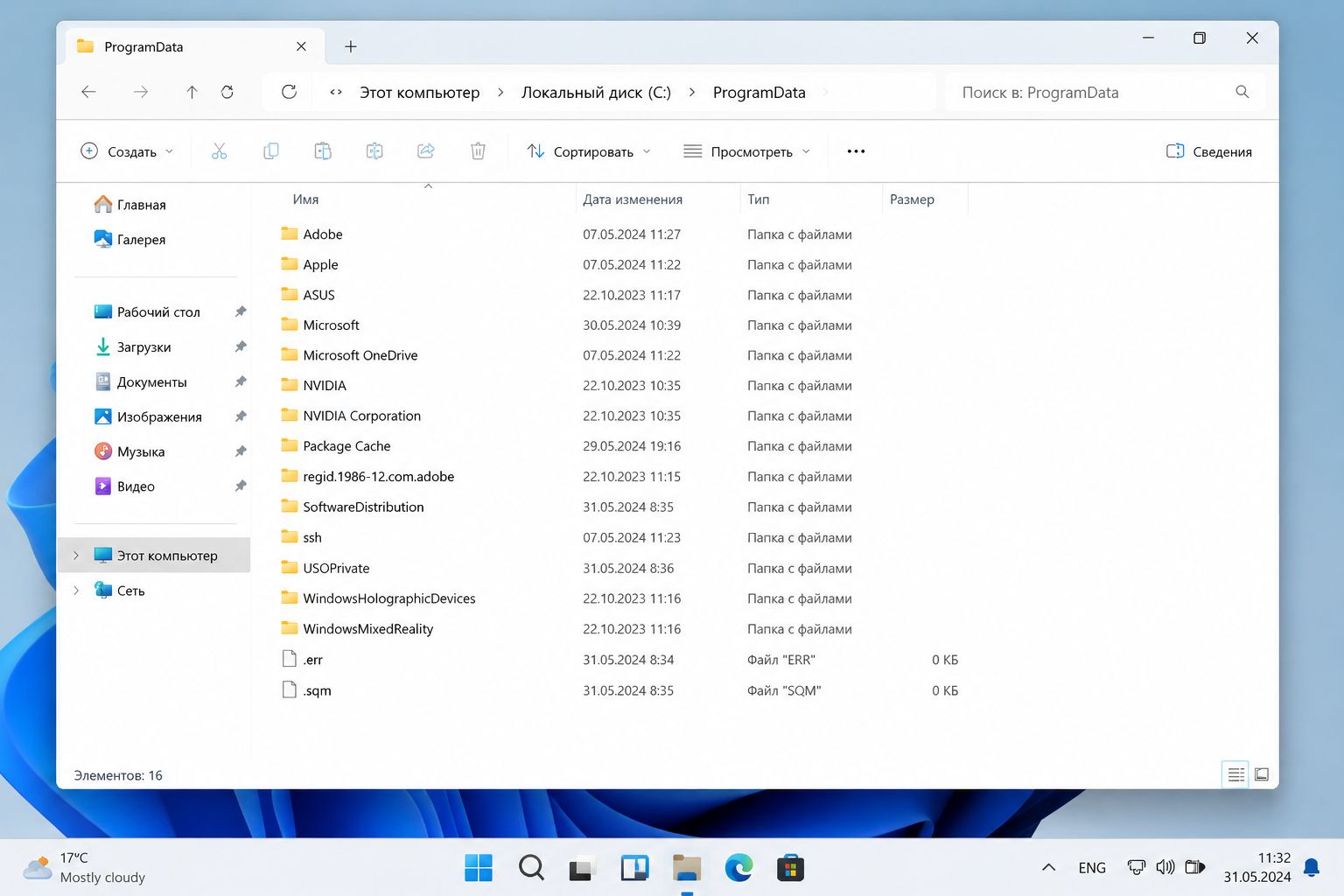Open Task View on the taskbar
The height and width of the screenshot is (896, 1344).
(582, 868)
